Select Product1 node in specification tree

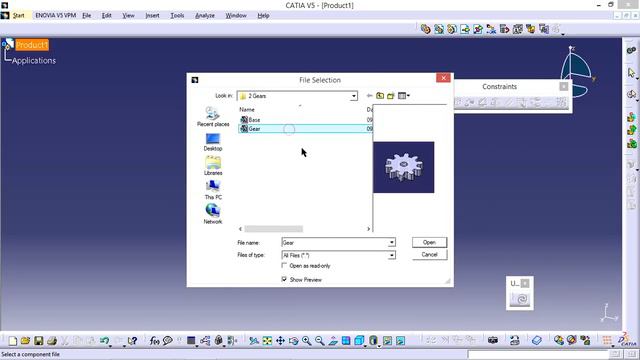coord(32,45)
